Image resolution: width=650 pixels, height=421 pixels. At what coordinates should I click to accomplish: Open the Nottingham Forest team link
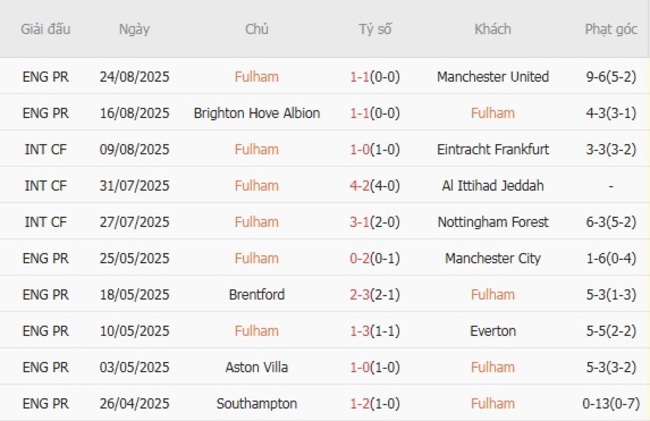click(493, 222)
